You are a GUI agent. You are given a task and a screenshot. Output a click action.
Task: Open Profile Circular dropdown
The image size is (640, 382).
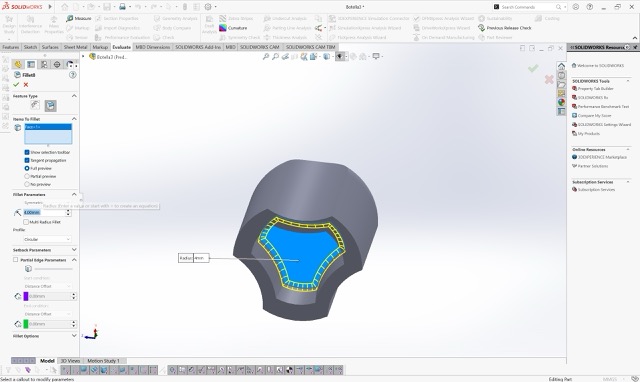[47, 239]
